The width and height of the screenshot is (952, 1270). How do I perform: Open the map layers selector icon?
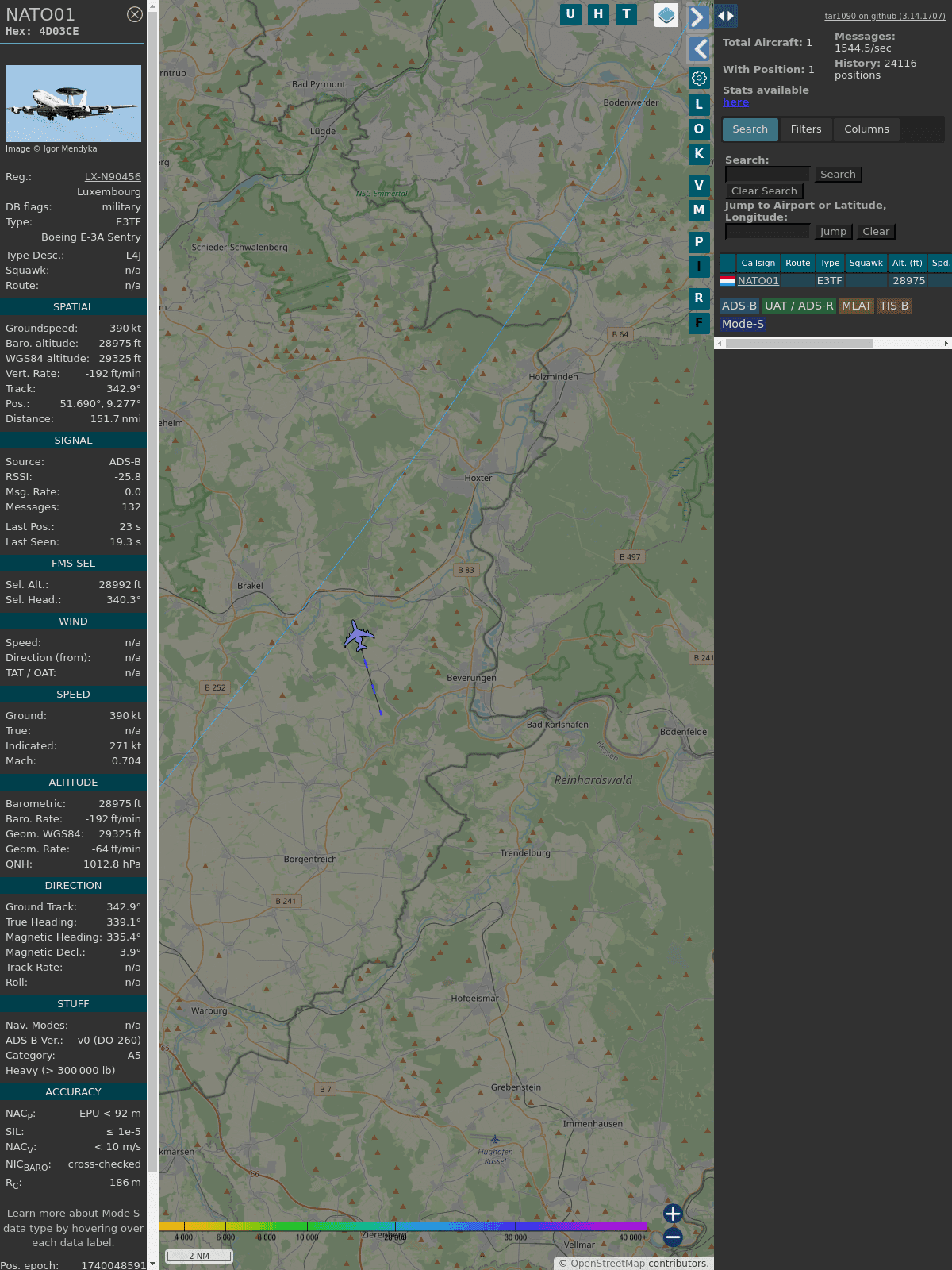tap(666, 15)
